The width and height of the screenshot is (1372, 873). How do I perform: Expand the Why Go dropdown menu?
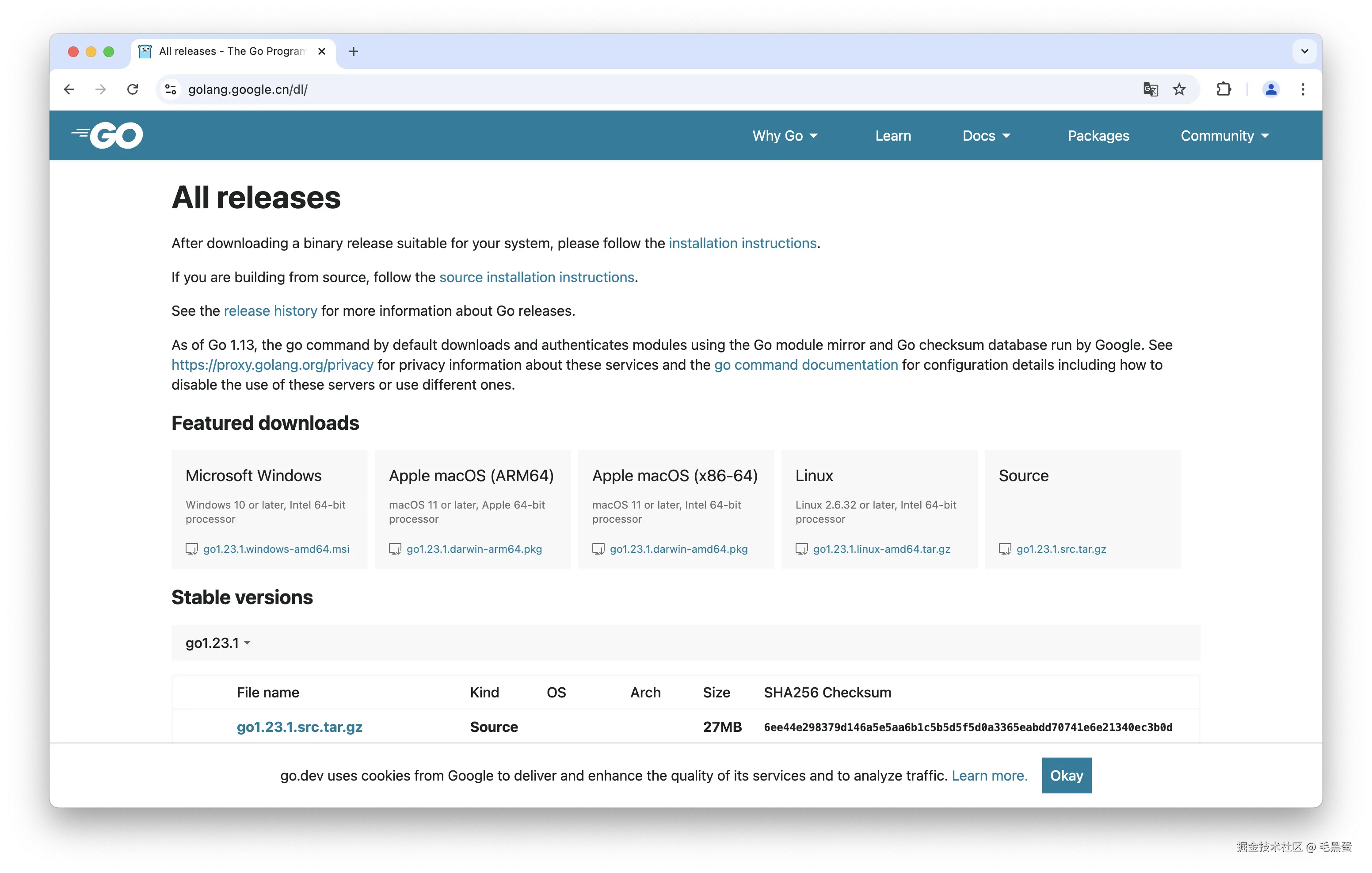click(785, 136)
